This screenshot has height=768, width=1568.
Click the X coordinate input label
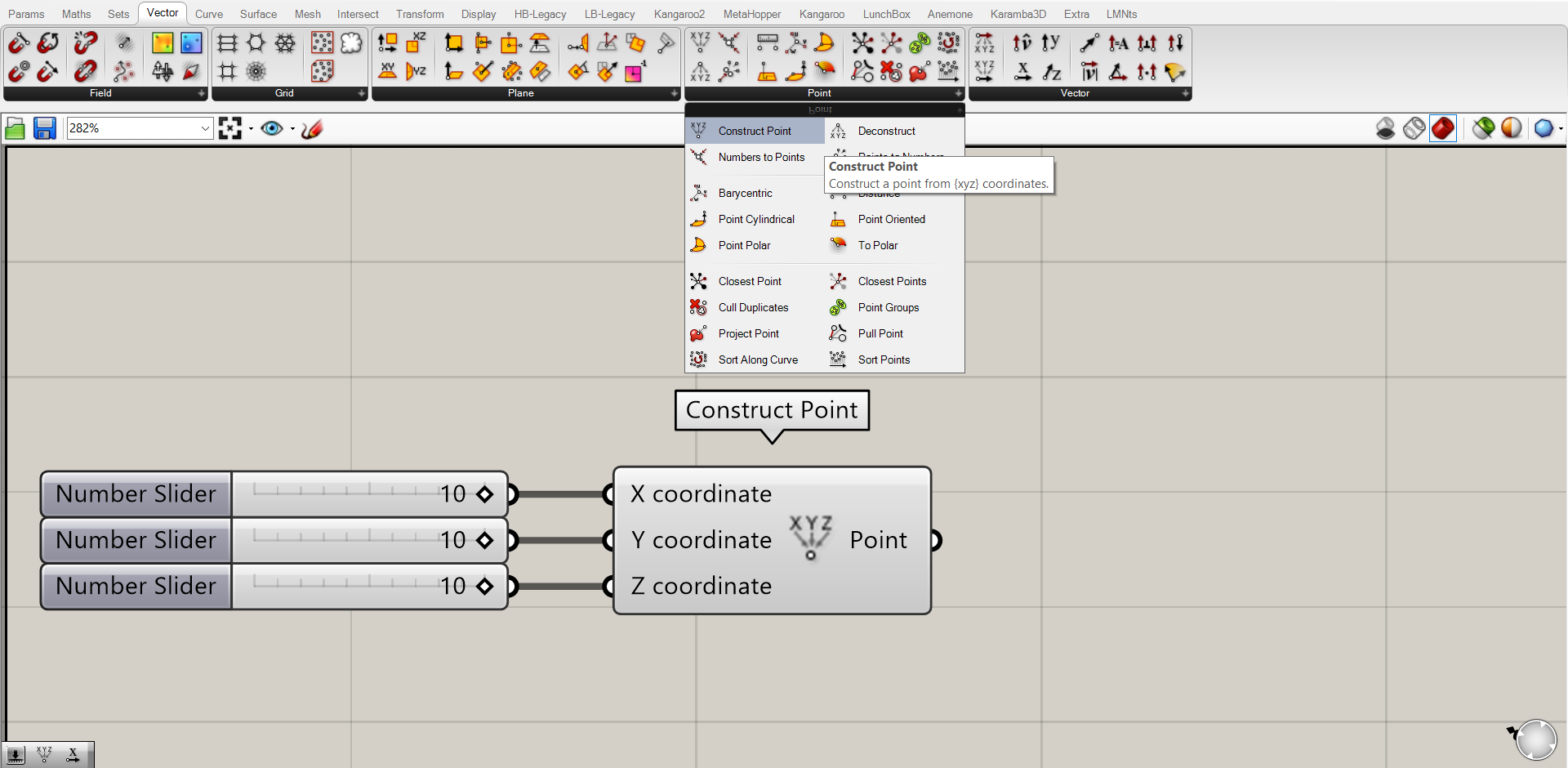pyautogui.click(x=701, y=493)
